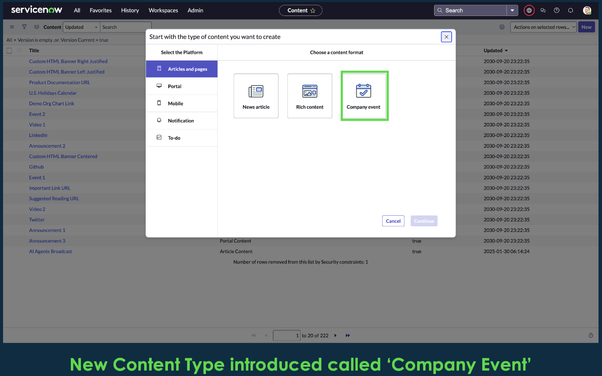
Task: Click the Cancel button in dialog
Action: coord(393,221)
